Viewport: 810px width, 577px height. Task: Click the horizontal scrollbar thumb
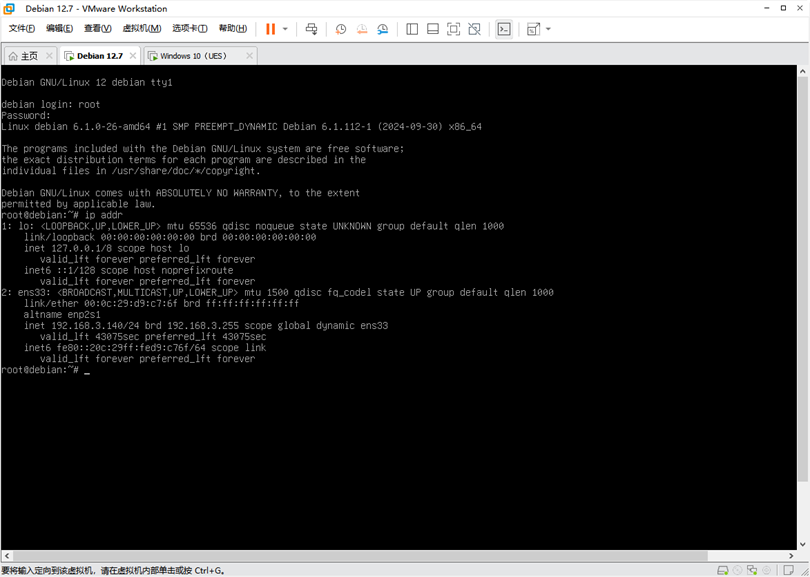coord(360,556)
